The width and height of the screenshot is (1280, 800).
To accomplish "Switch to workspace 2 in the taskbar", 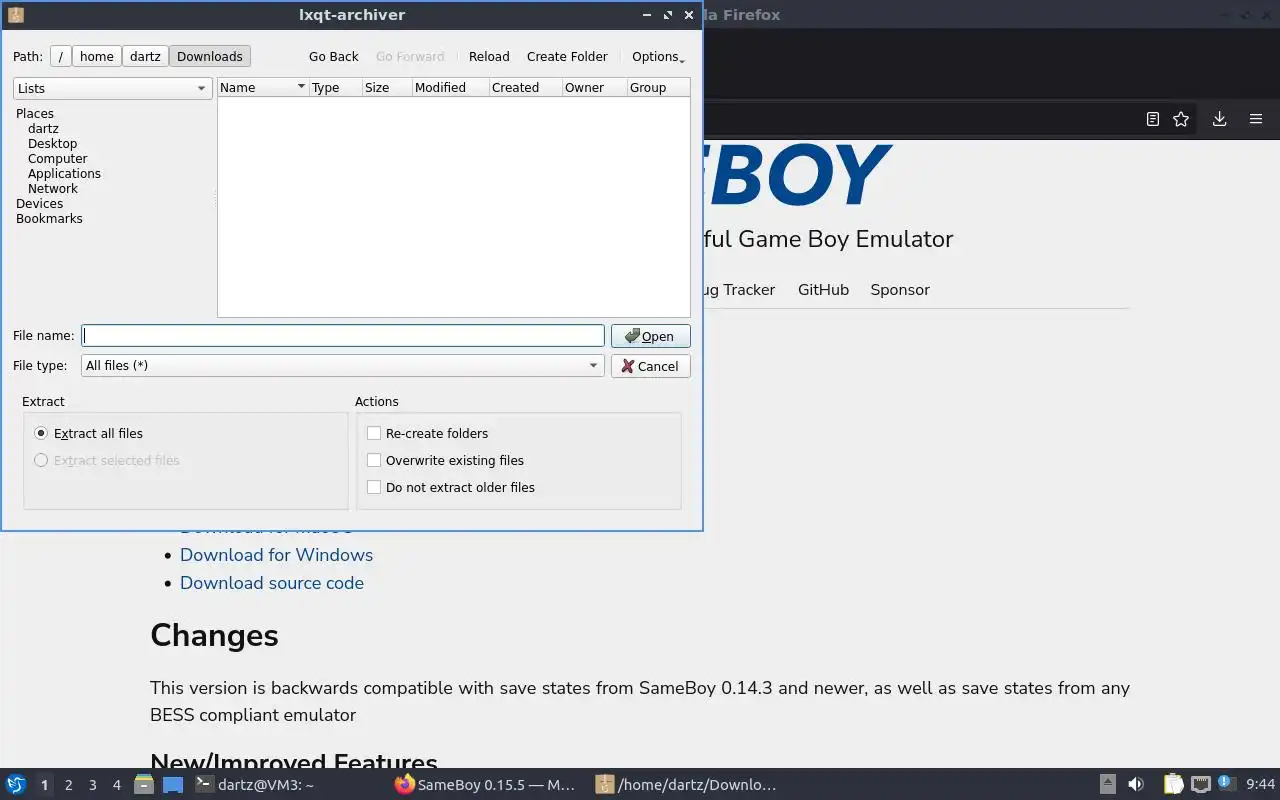I will point(69,785).
